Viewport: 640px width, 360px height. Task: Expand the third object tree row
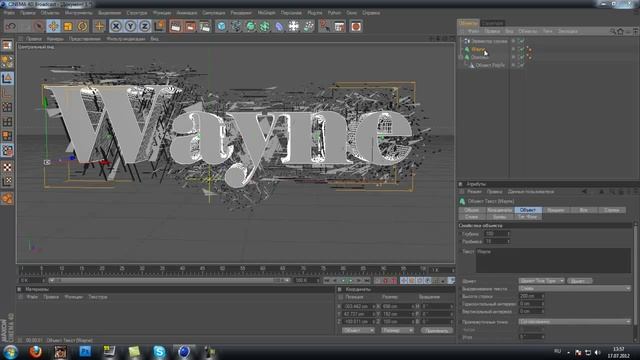[461, 57]
